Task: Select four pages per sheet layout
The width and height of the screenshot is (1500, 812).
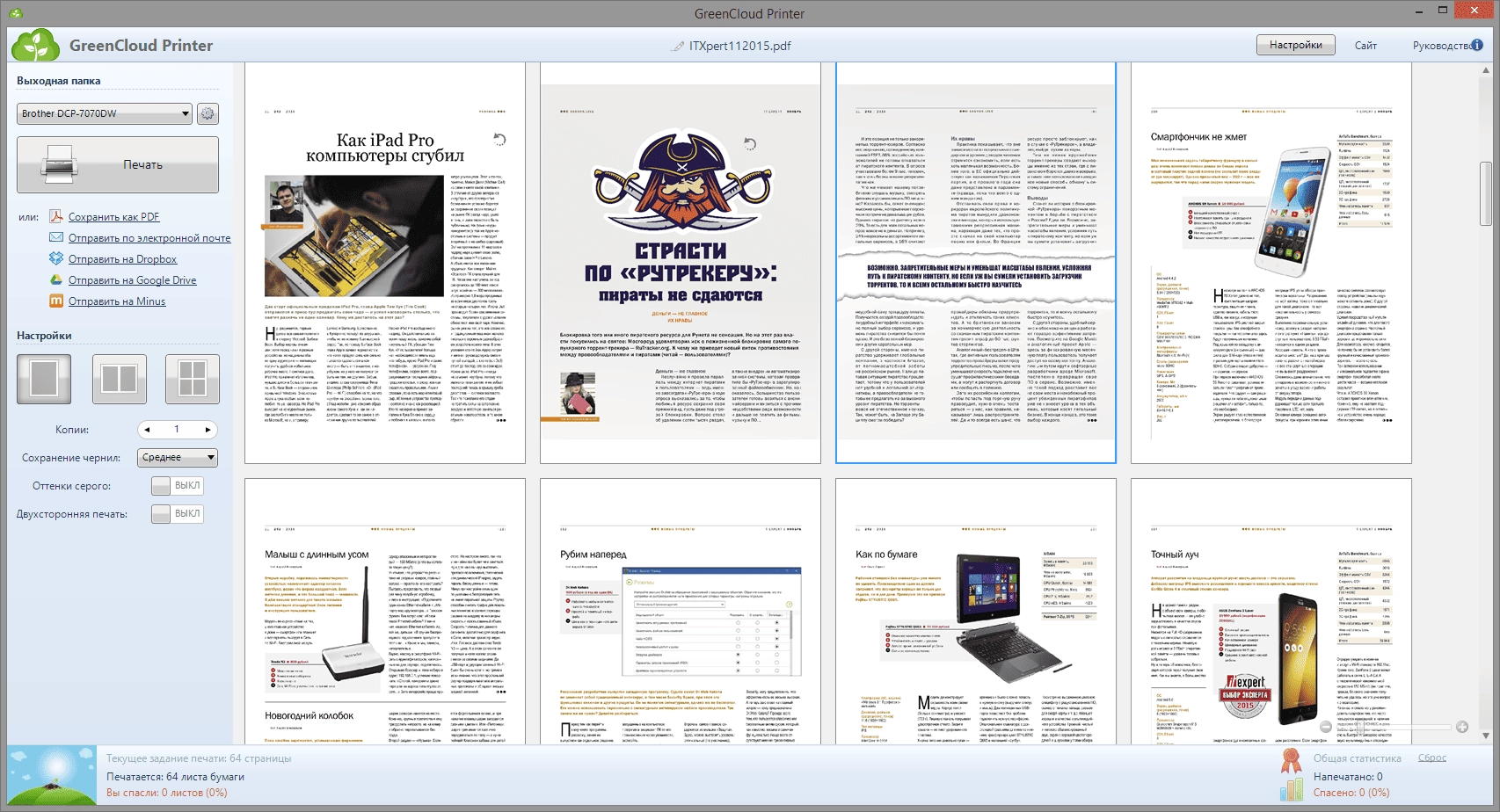Action: pyautogui.click(x=193, y=379)
